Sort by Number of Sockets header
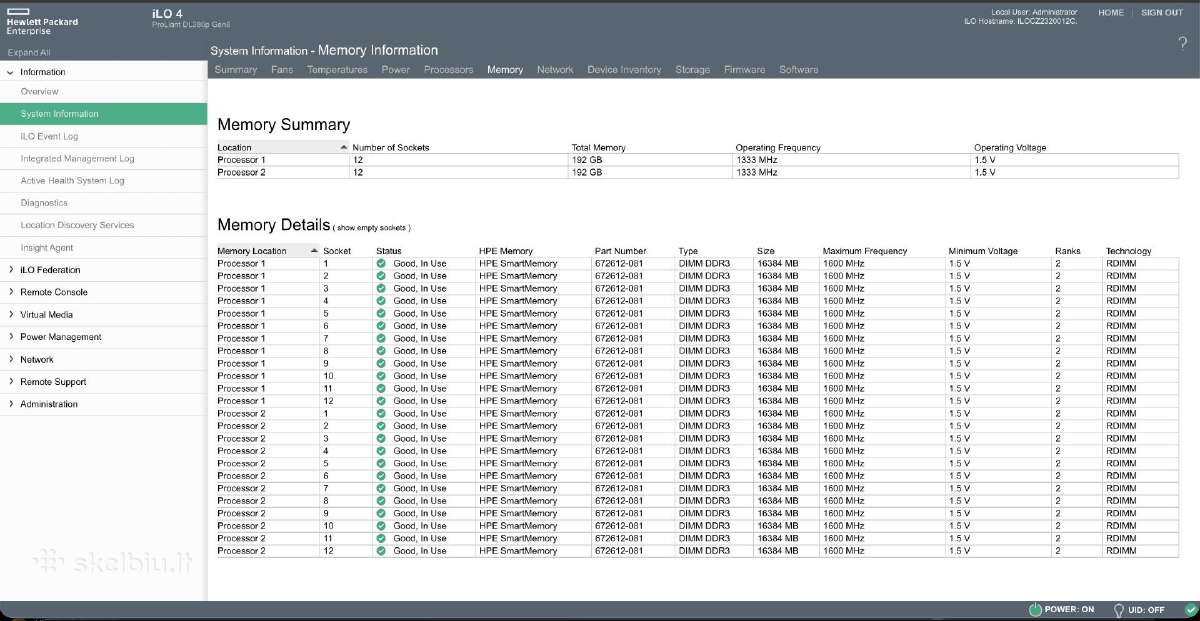The height and width of the screenshot is (621, 1200). (391, 147)
